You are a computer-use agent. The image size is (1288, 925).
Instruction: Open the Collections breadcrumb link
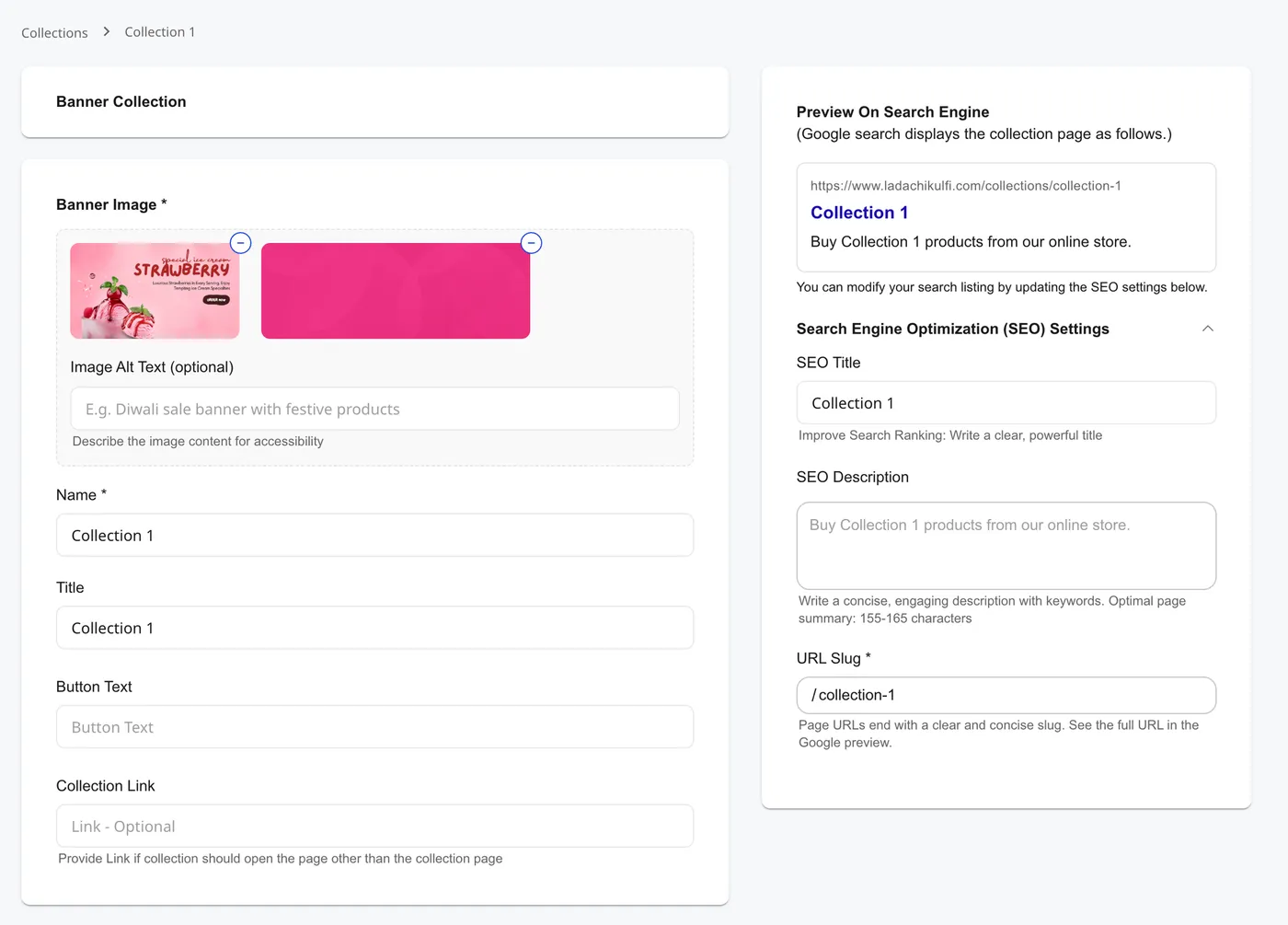[x=54, y=32]
